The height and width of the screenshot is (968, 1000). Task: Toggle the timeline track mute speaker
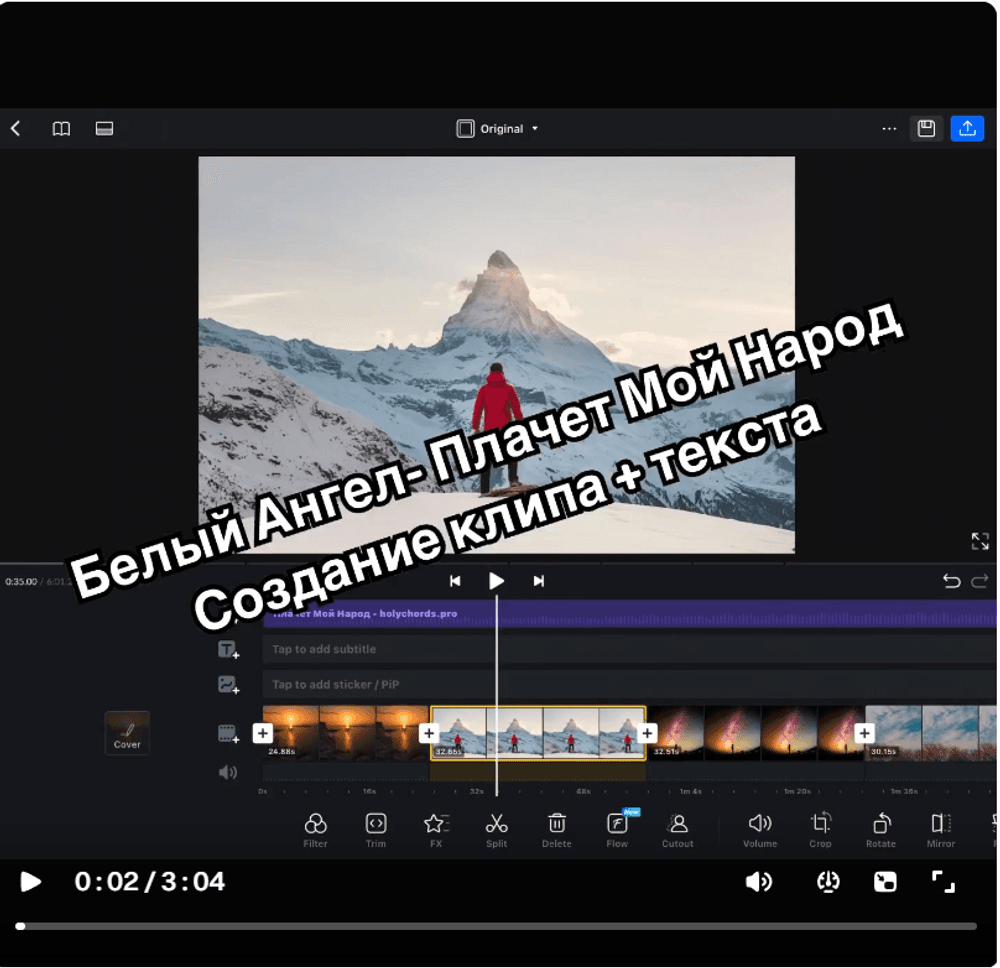tap(228, 772)
